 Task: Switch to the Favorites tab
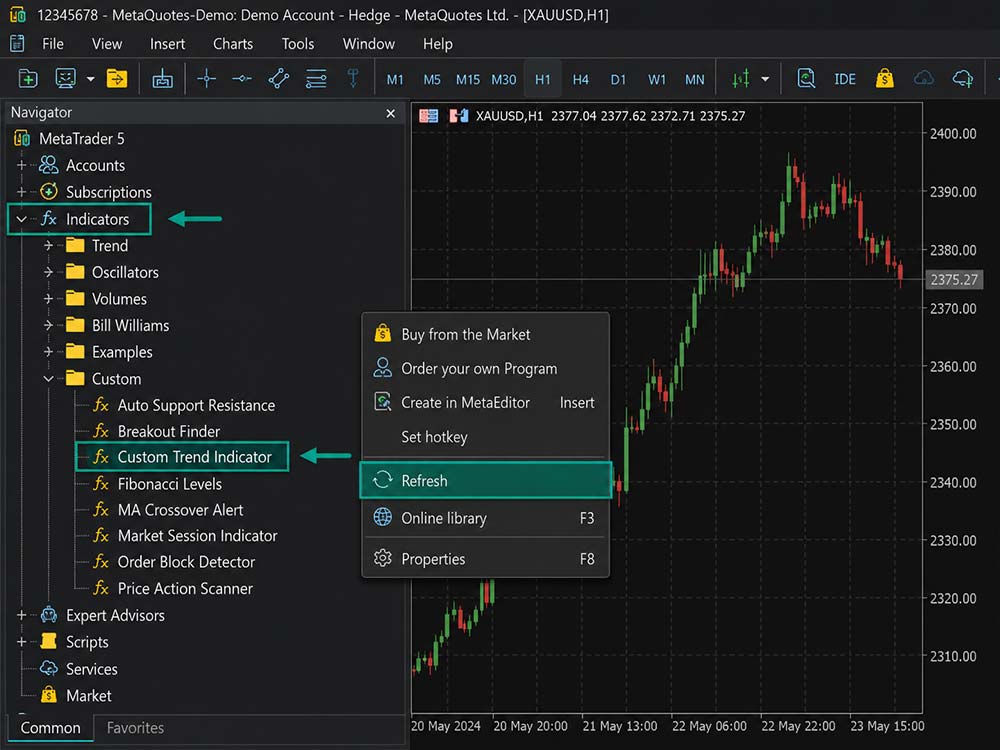point(135,728)
